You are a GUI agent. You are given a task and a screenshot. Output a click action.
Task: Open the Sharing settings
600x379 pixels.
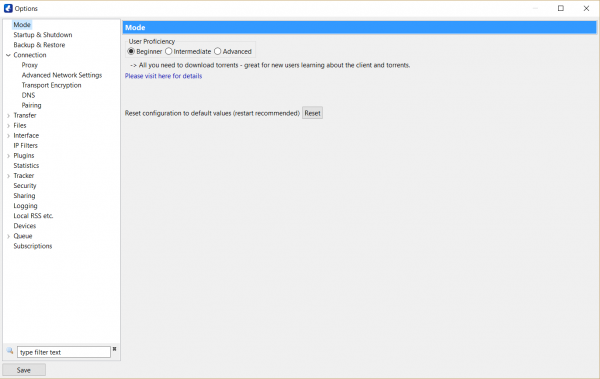[x=24, y=196]
